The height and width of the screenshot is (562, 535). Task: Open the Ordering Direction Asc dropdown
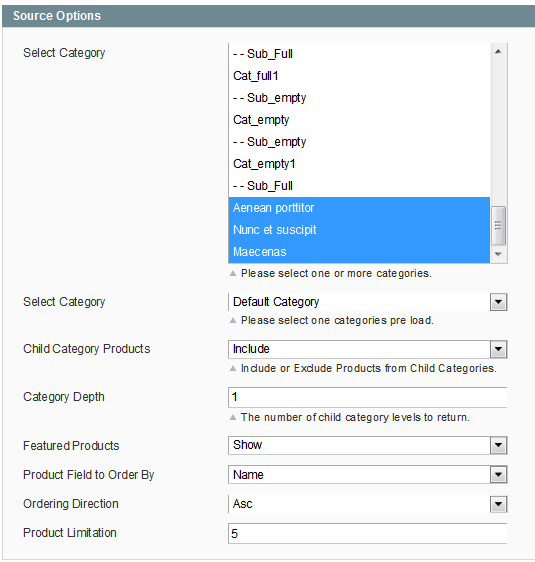coord(498,504)
